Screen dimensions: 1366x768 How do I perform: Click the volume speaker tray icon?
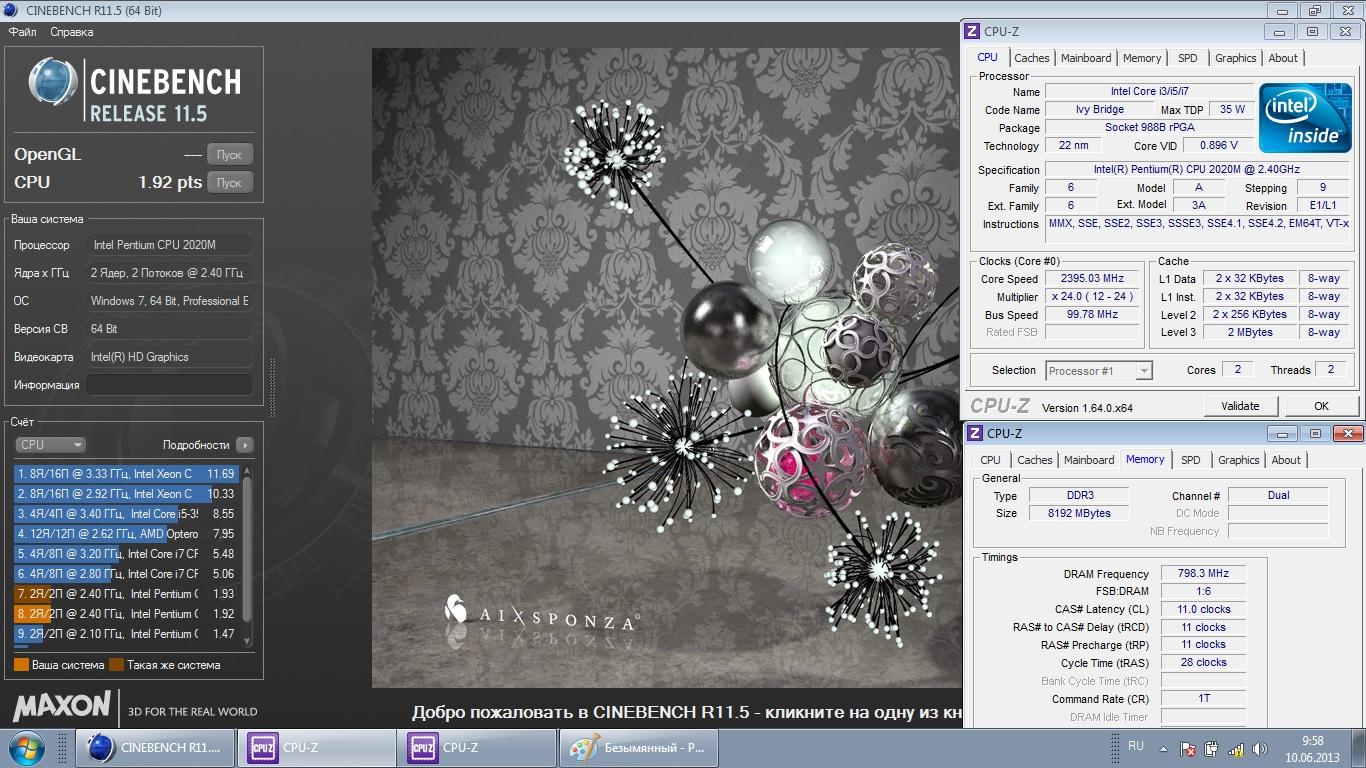pos(1259,749)
